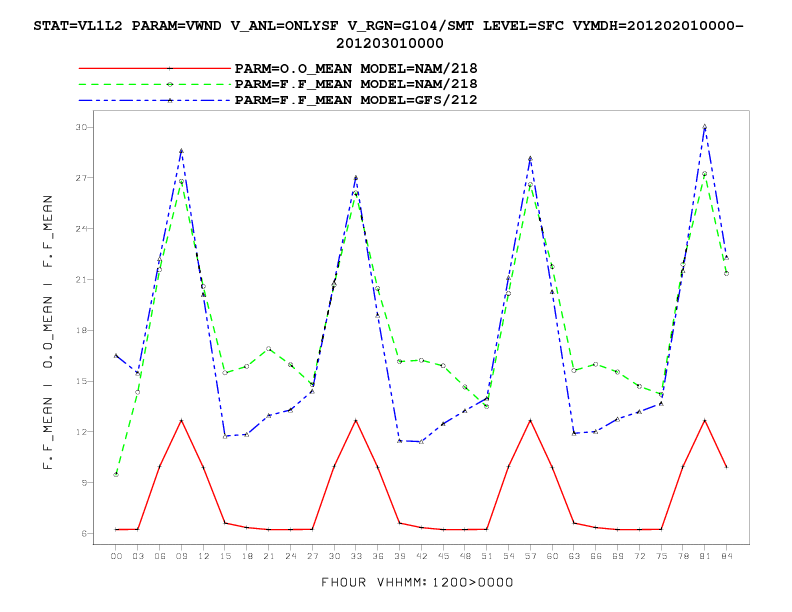Click y-axis tick label 18
This screenshot has width=792, height=612.
point(81,330)
